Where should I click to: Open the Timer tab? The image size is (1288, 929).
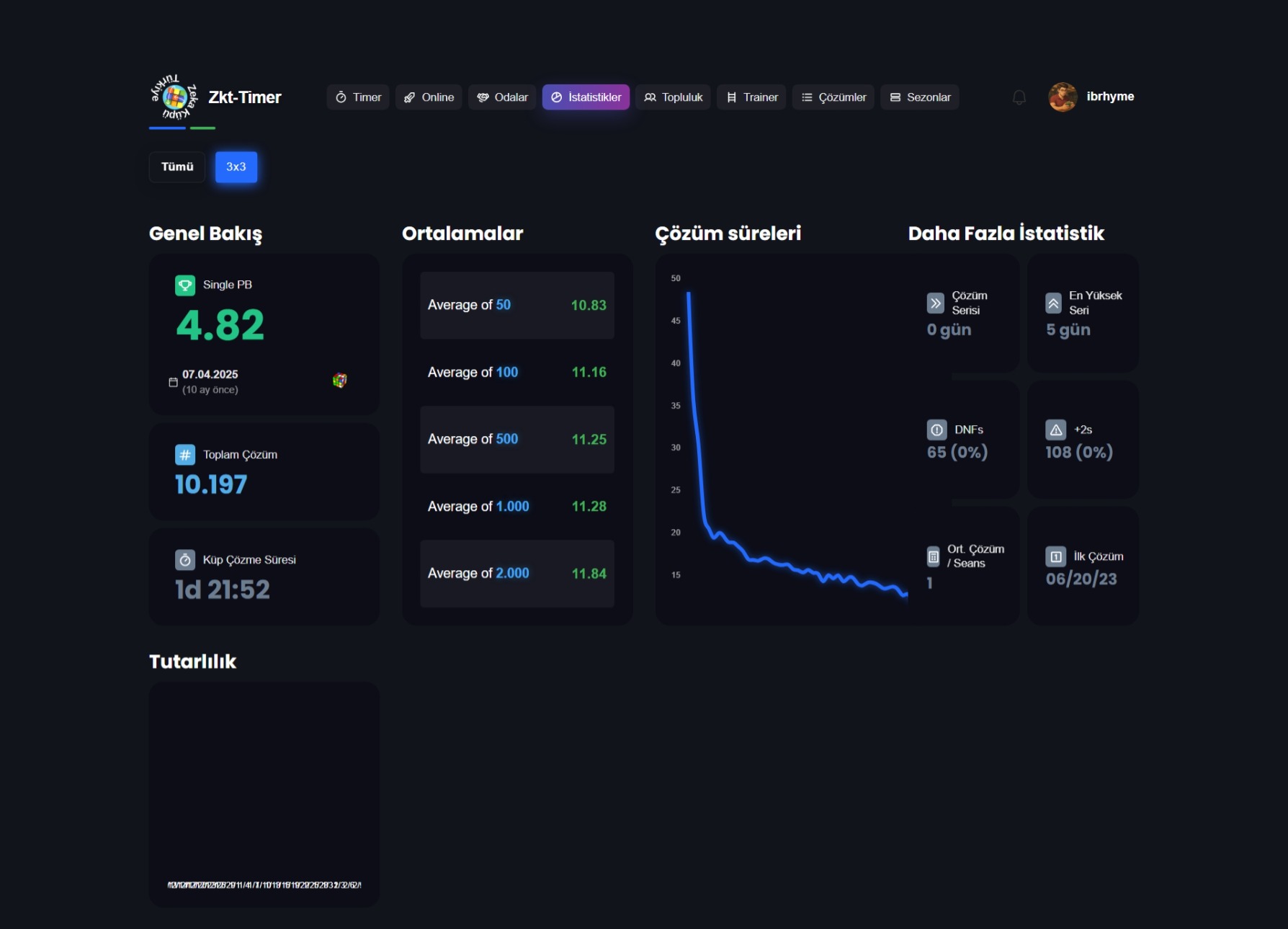(358, 97)
